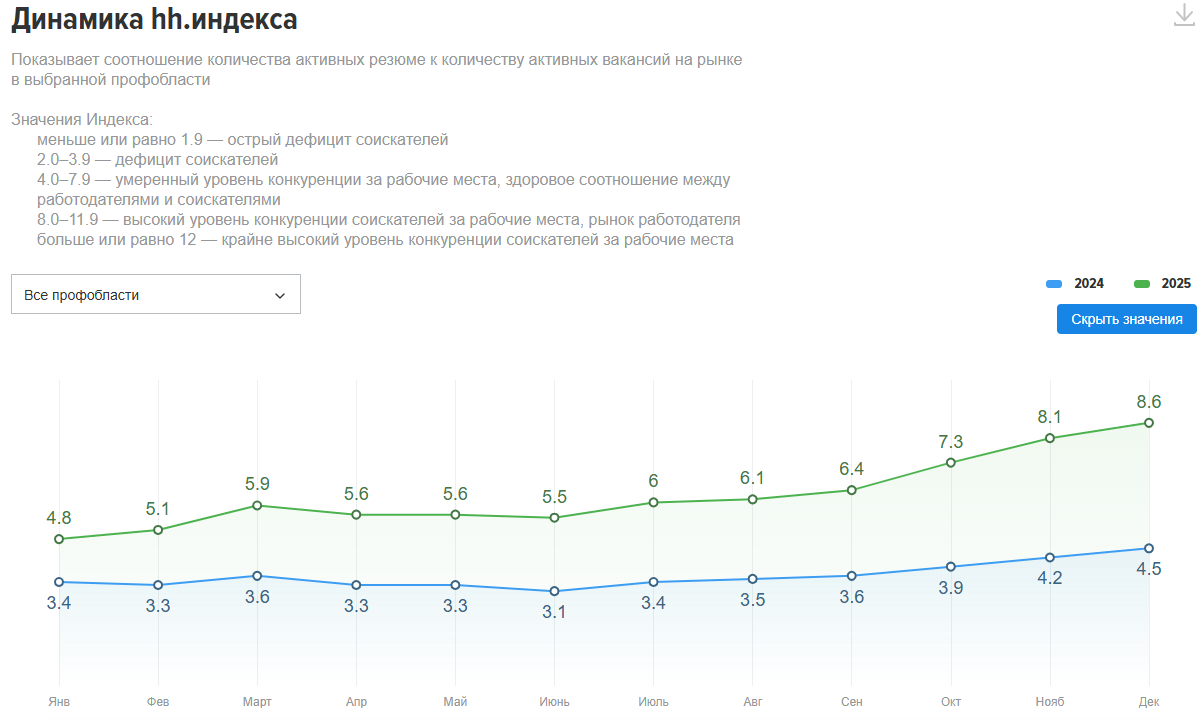Click the green 2025 legend swatch

(1141, 284)
